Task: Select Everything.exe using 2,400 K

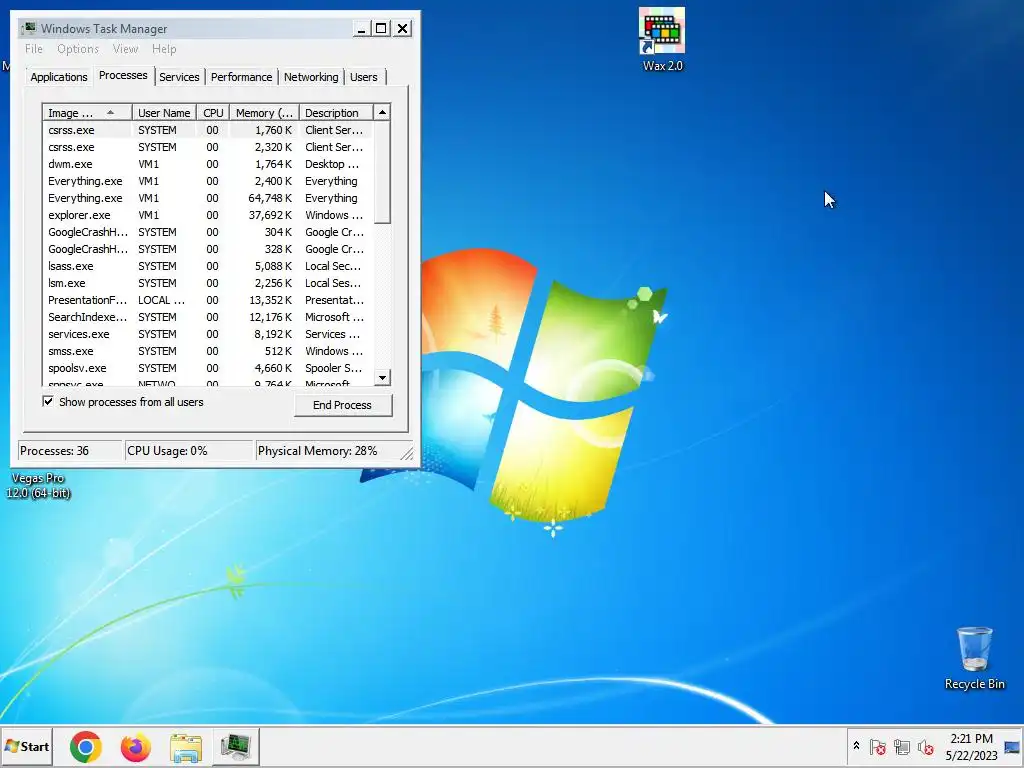Action: (x=208, y=181)
